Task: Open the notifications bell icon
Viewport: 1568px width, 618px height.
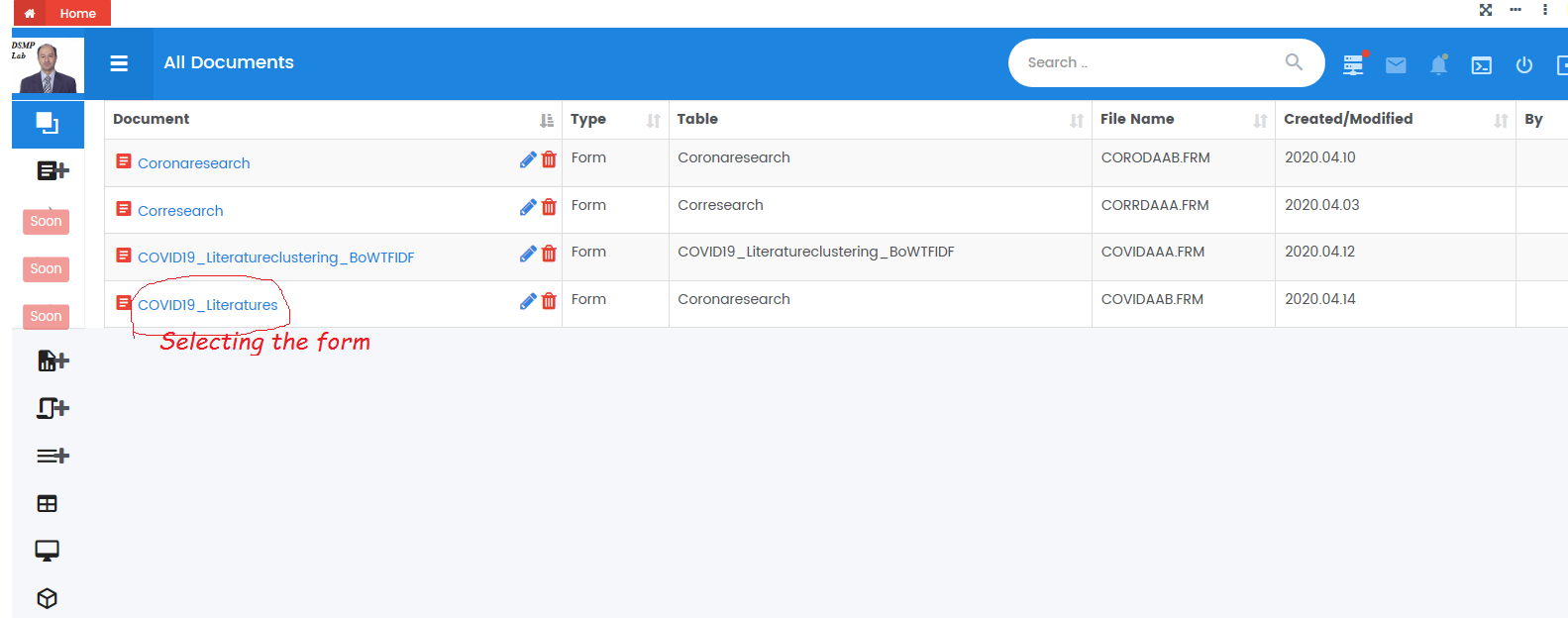Action: 1438,65
